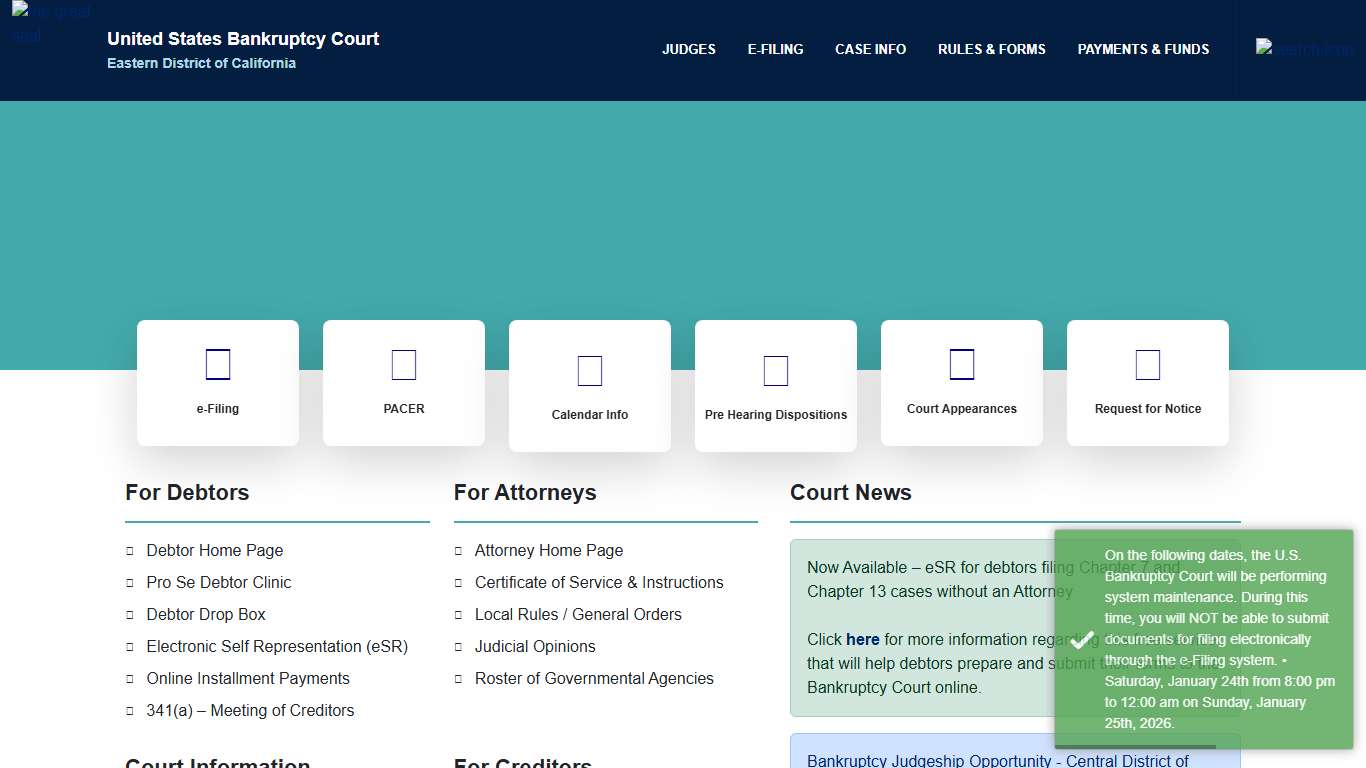Screen dimensions: 1366x768
Task: Click the checkmark on the maintenance notice
Action: [1081, 640]
